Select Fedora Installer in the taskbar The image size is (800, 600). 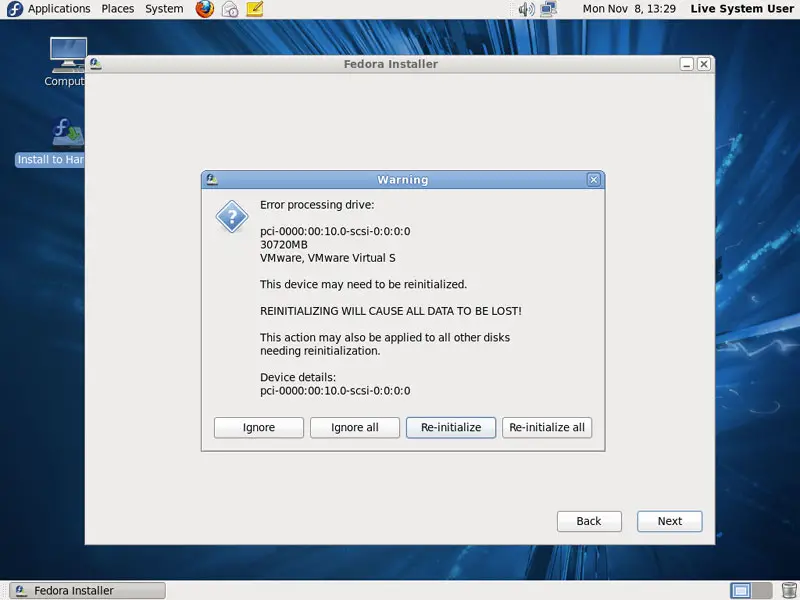point(88,590)
